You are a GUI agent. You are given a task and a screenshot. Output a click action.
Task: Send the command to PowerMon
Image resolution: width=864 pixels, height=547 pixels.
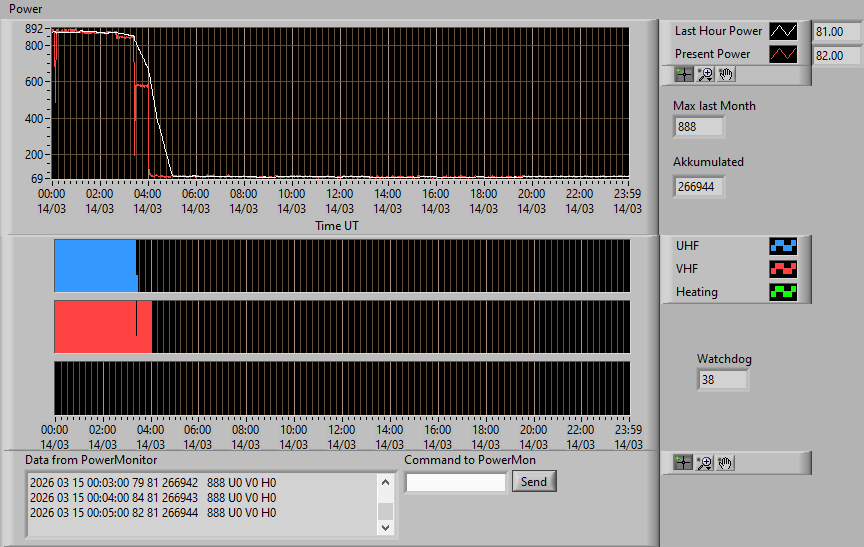pos(534,481)
